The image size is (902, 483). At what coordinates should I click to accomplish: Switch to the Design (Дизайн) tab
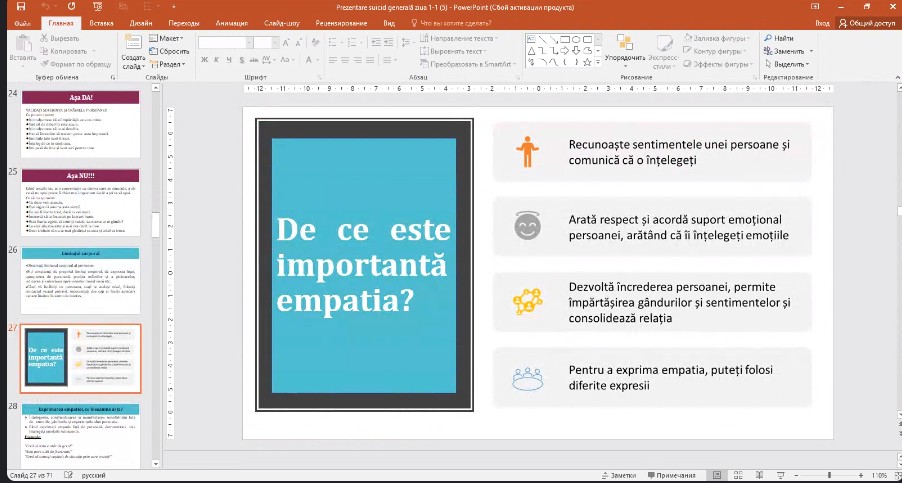[x=141, y=20]
